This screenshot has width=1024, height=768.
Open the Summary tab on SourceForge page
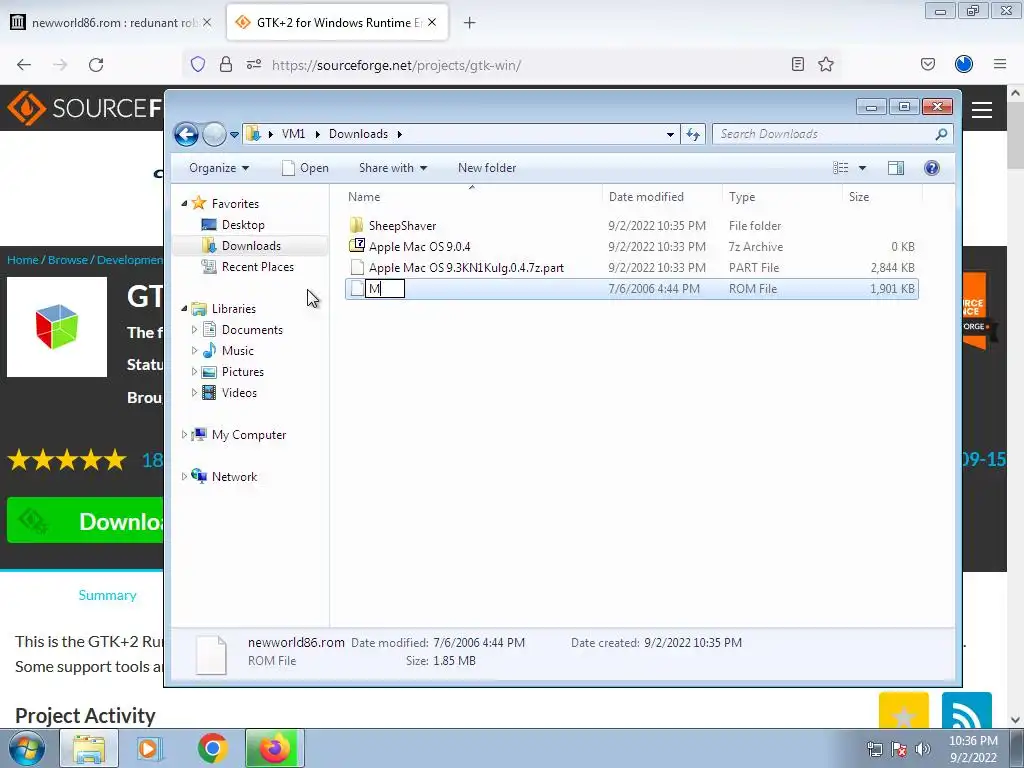pyautogui.click(x=108, y=595)
